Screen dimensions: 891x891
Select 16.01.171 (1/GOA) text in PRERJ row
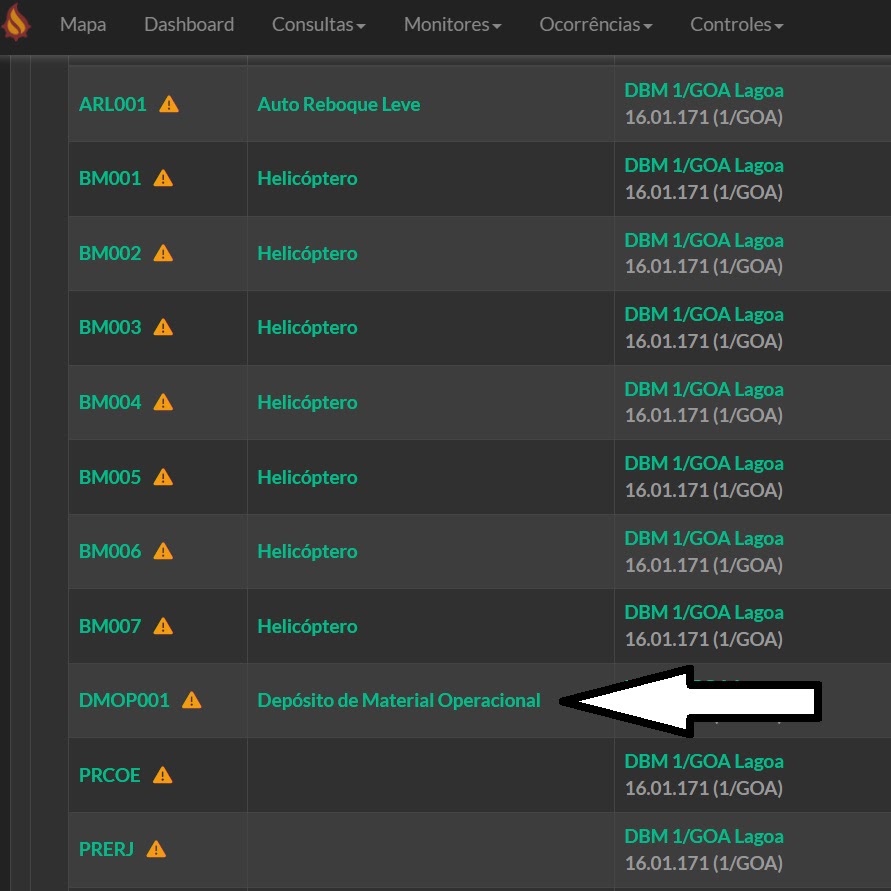click(703, 863)
